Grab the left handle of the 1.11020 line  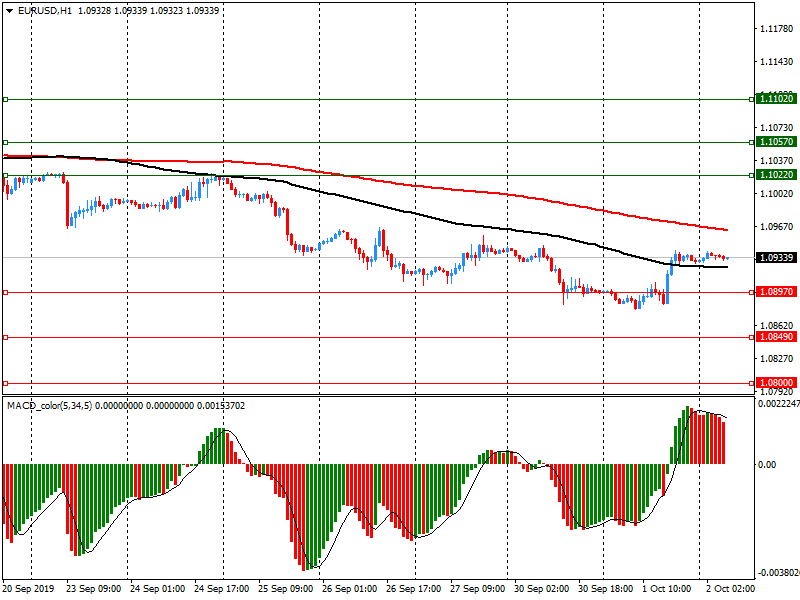click(6, 99)
